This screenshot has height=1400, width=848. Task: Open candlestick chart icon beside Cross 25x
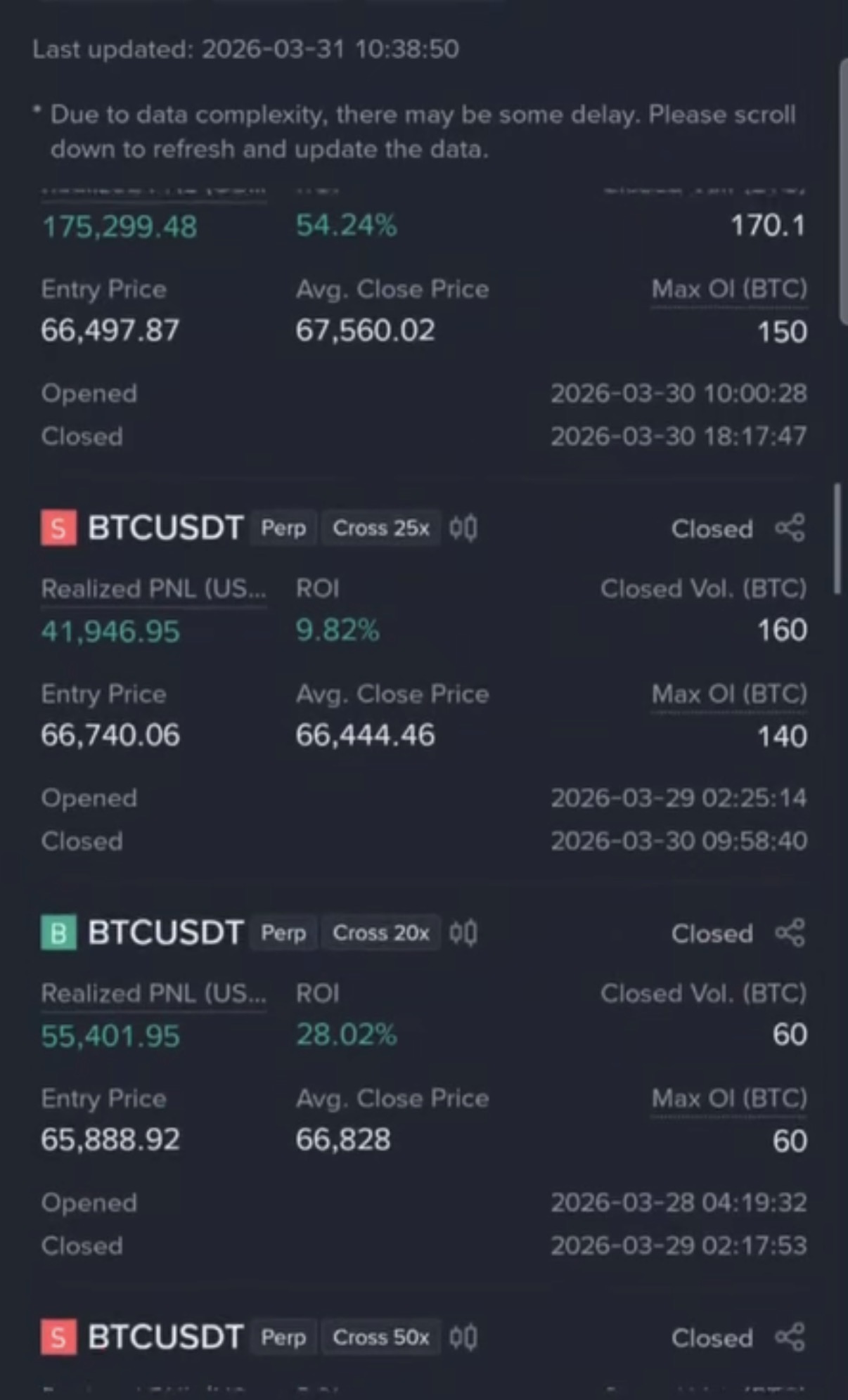pyautogui.click(x=463, y=528)
